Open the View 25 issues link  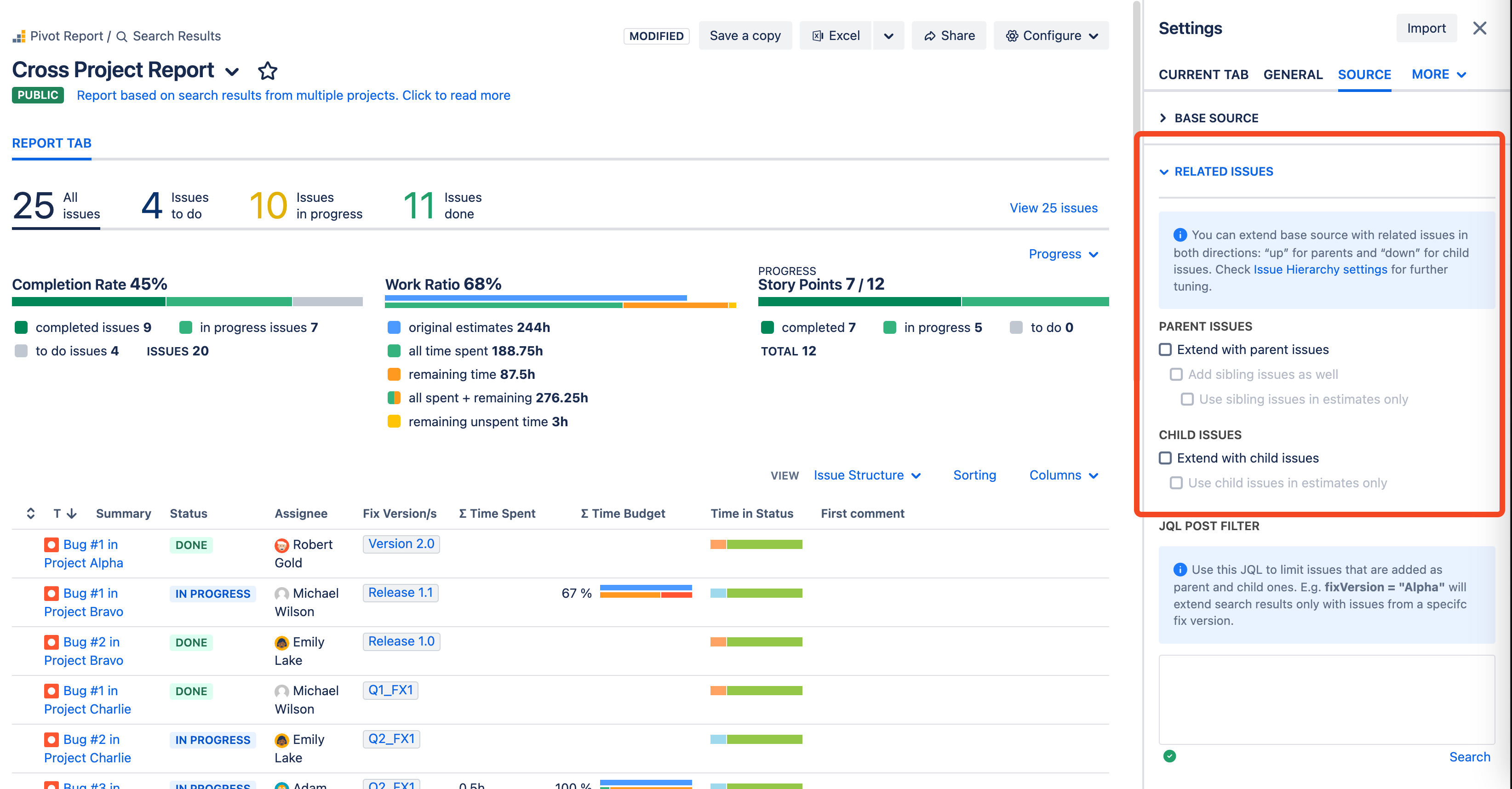[1053, 208]
